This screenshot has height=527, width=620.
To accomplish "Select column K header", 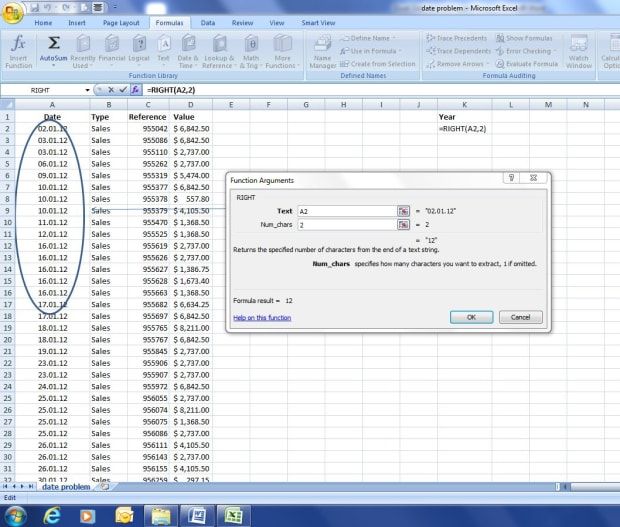I will click(464, 105).
